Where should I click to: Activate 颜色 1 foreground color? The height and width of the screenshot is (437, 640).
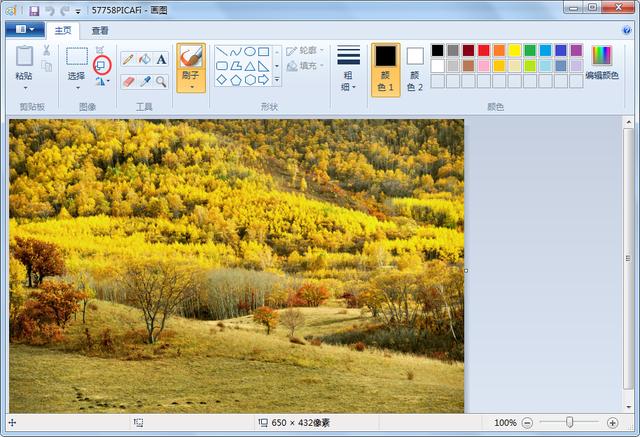pos(385,68)
